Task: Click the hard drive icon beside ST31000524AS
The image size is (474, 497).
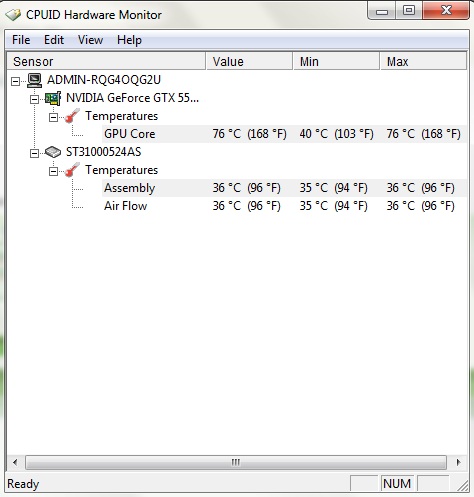Action: (x=53, y=152)
